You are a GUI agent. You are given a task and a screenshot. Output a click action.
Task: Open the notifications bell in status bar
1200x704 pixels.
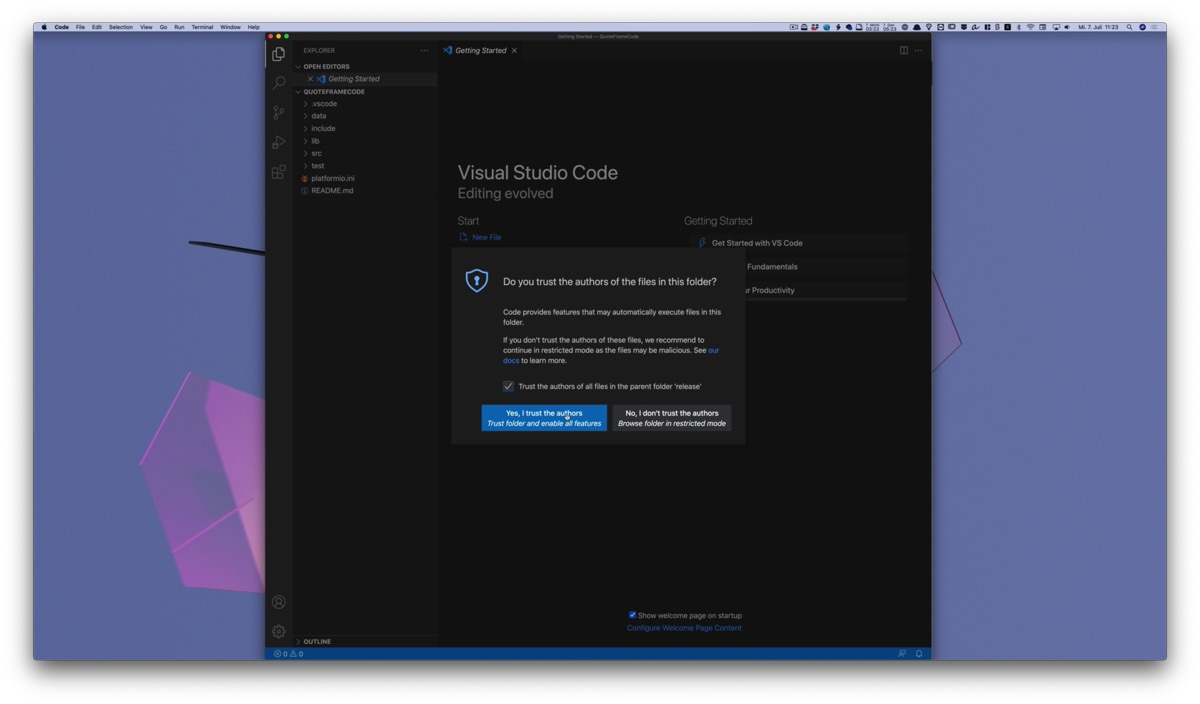(x=919, y=654)
